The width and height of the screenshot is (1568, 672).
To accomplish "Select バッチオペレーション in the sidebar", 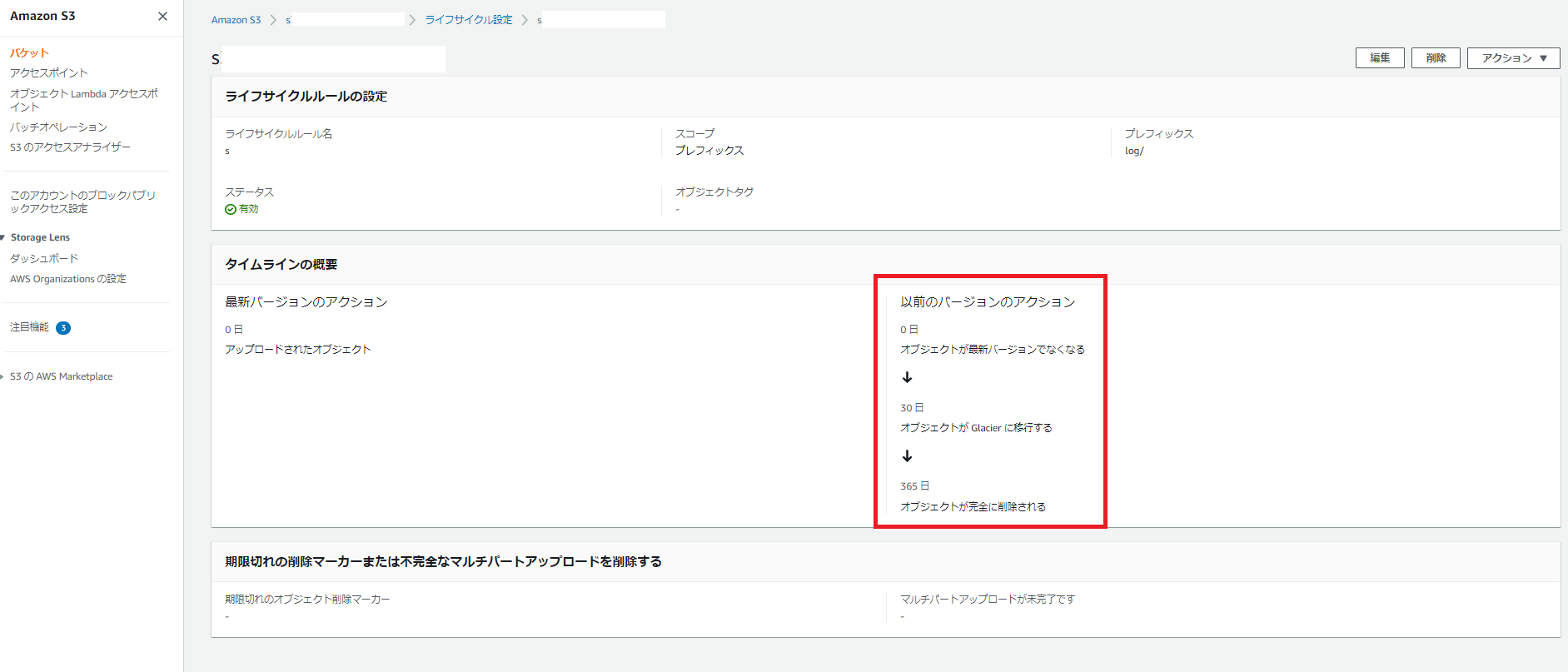I will pyautogui.click(x=58, y=127).
